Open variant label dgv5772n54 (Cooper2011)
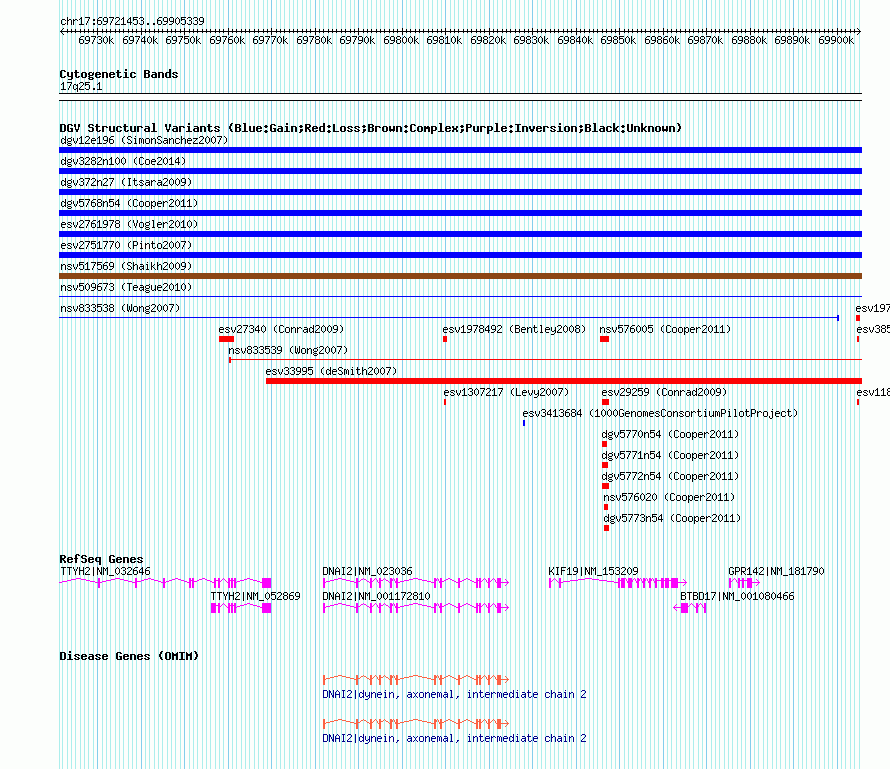 coord(670,476)
